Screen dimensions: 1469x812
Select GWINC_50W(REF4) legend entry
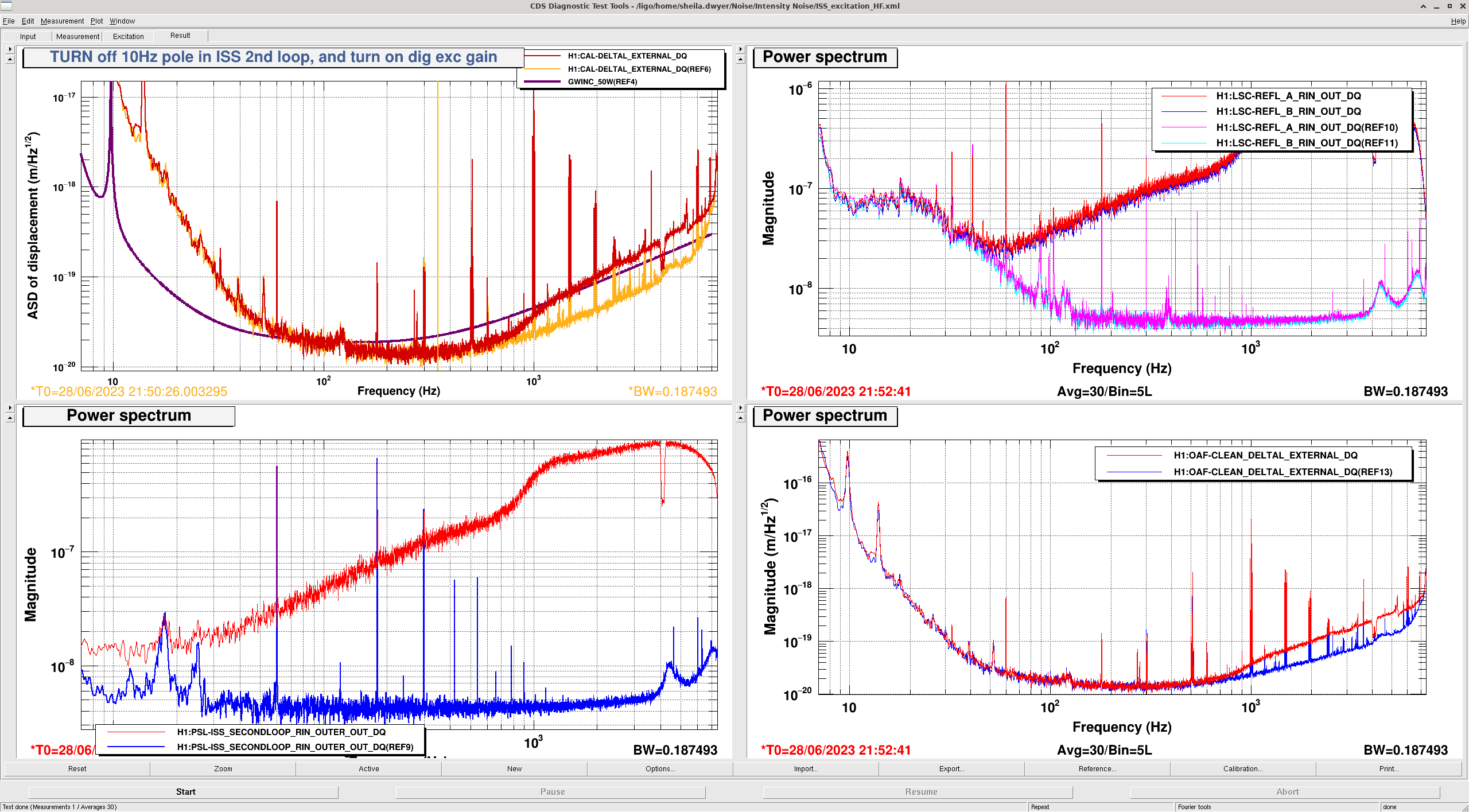tap(602, 81)
